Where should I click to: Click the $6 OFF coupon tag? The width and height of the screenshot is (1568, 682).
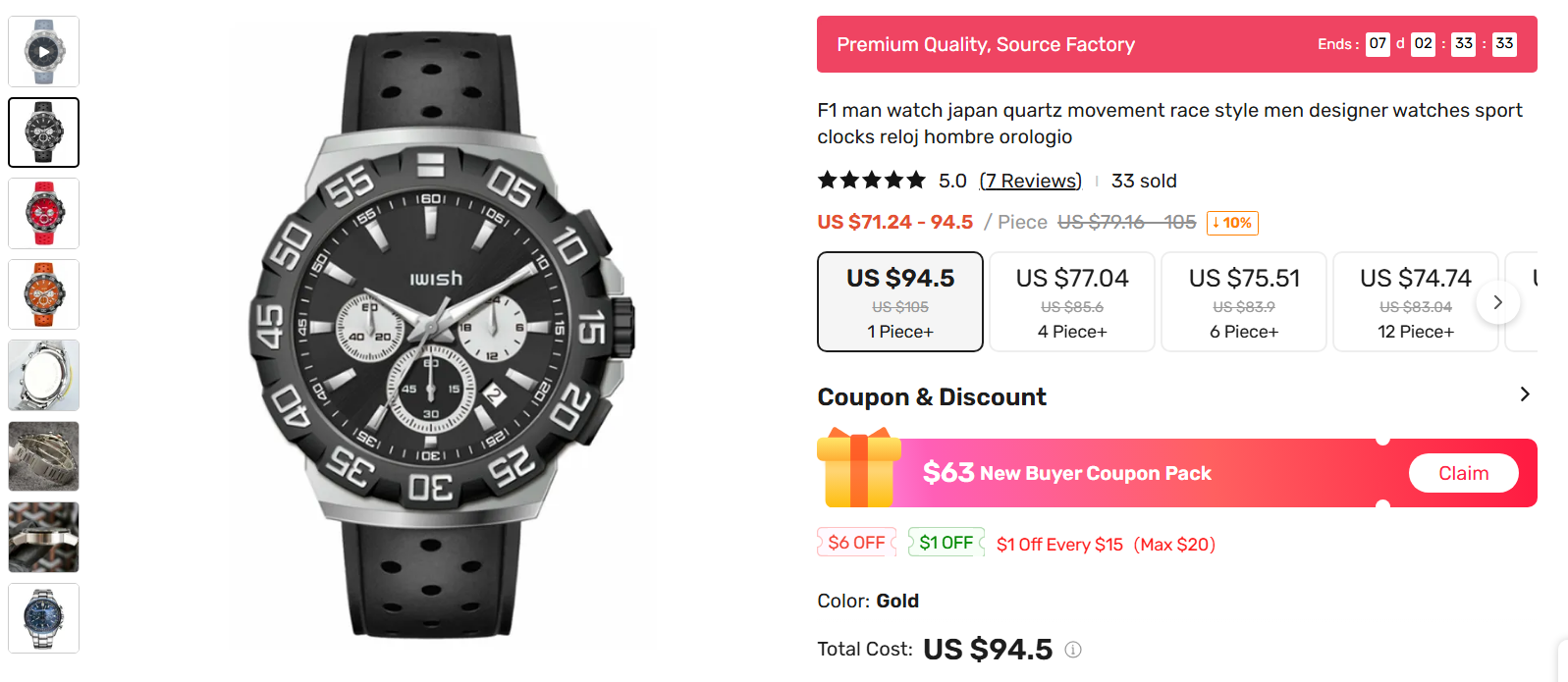[x=856, y=543]
